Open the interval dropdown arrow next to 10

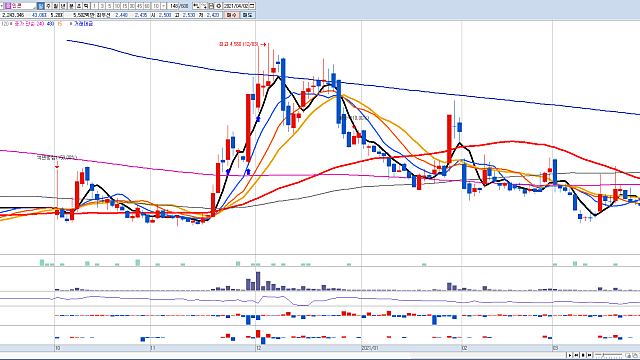tap(163, 6)
